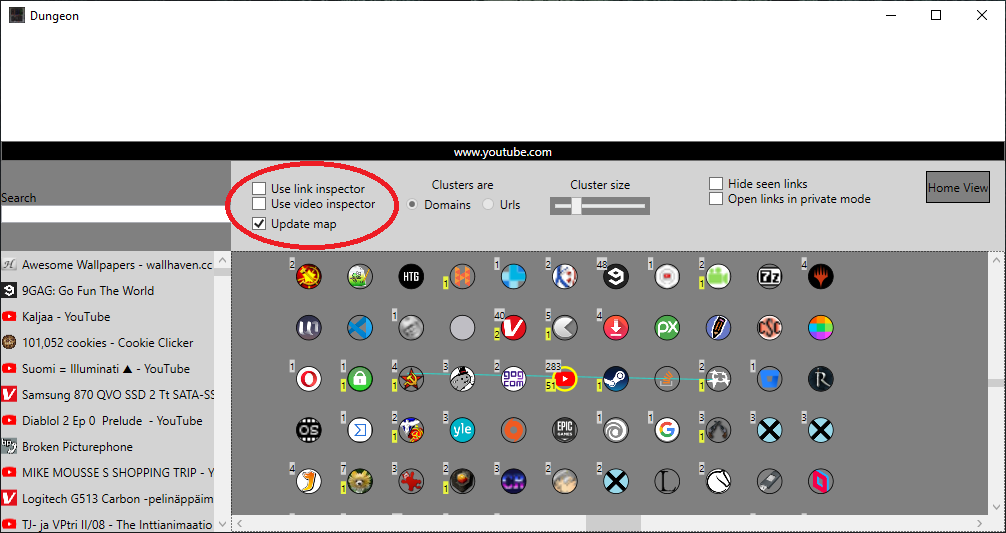Click inside the Search input field
The image size is (1006, 533).
(x=115, y=214)
